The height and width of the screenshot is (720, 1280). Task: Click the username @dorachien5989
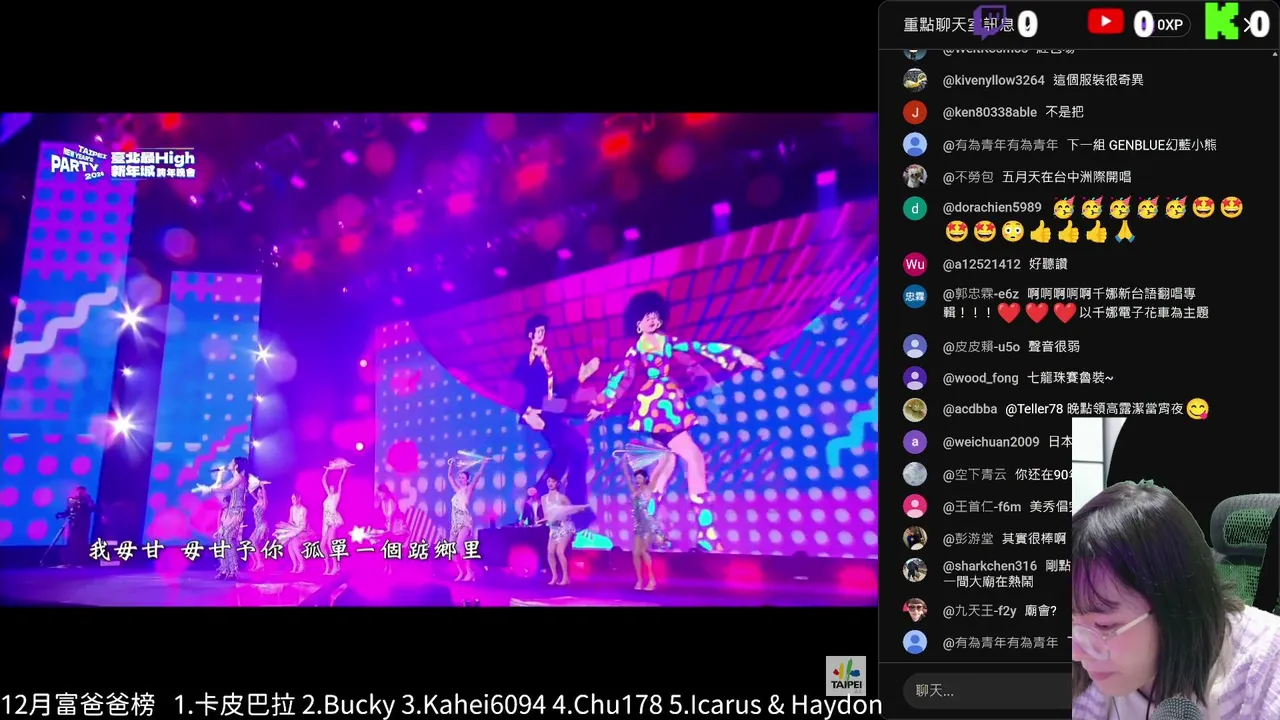(x=992, y=208)
